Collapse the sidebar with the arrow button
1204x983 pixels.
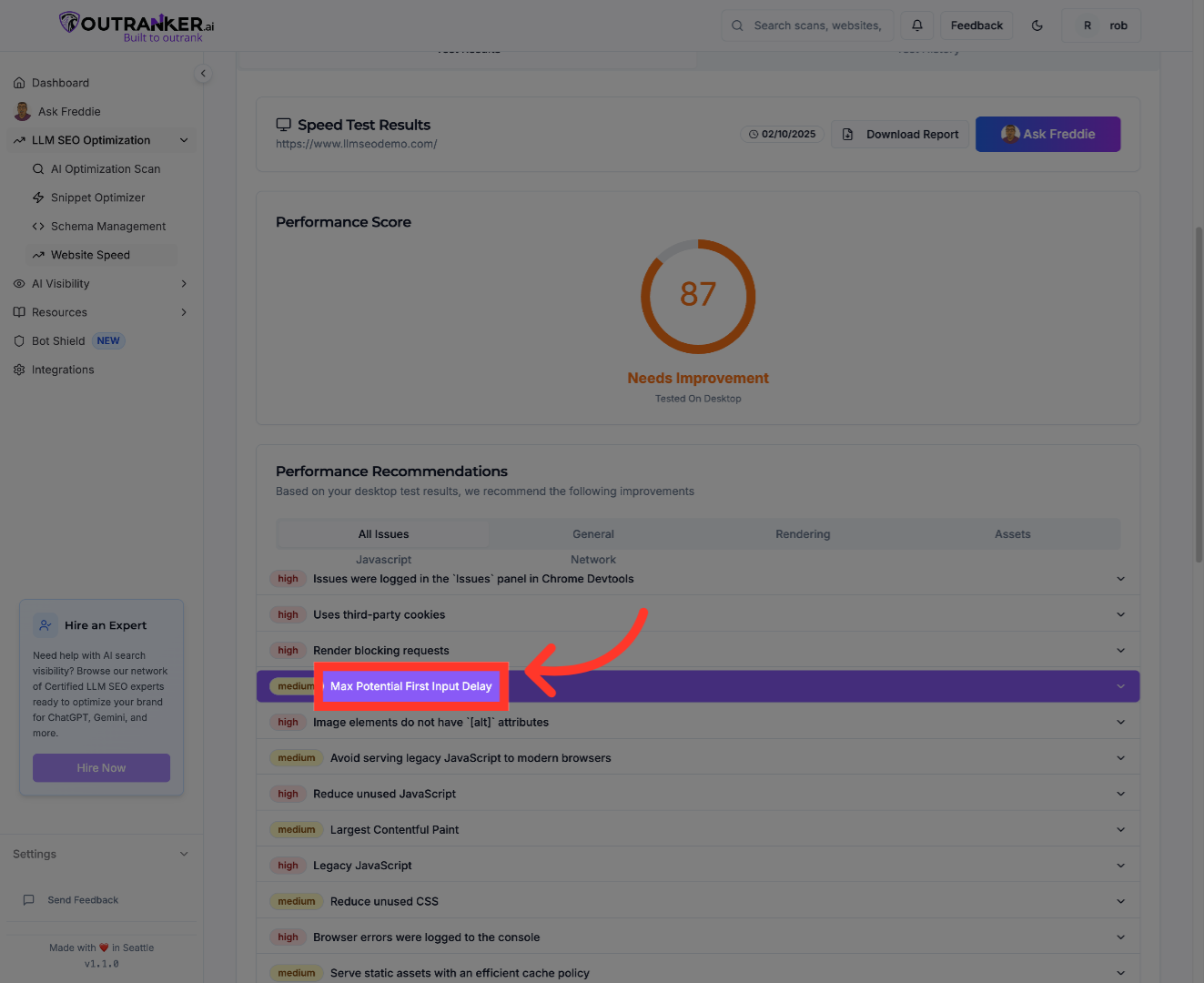203,73
